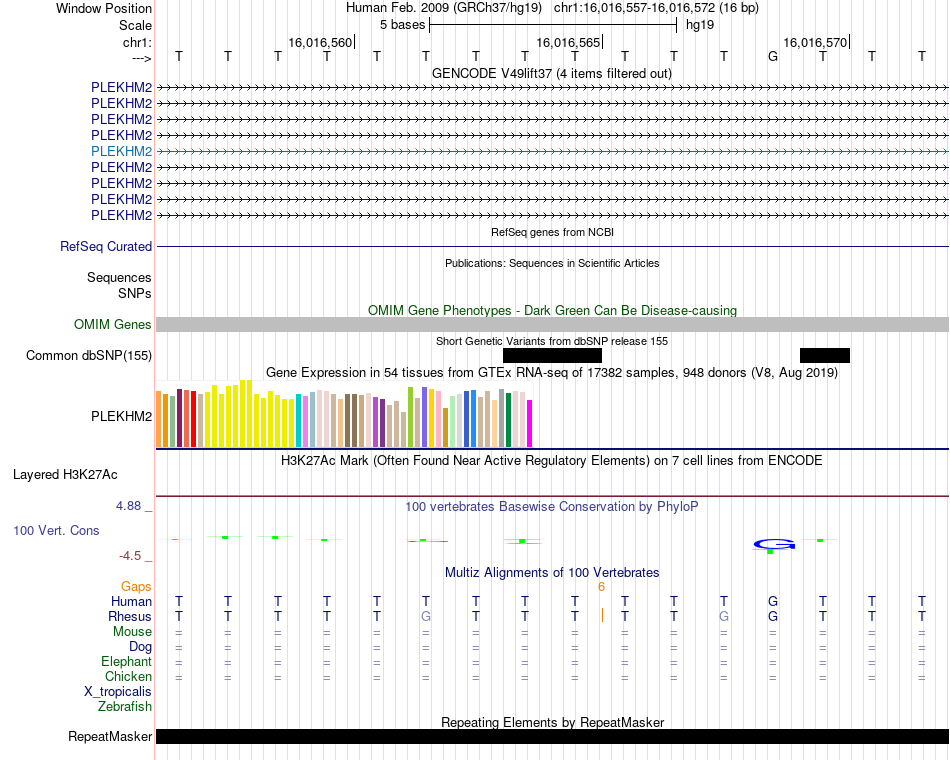
Task: Select the Rhesus species label
Action: click(x=130, y=617)
